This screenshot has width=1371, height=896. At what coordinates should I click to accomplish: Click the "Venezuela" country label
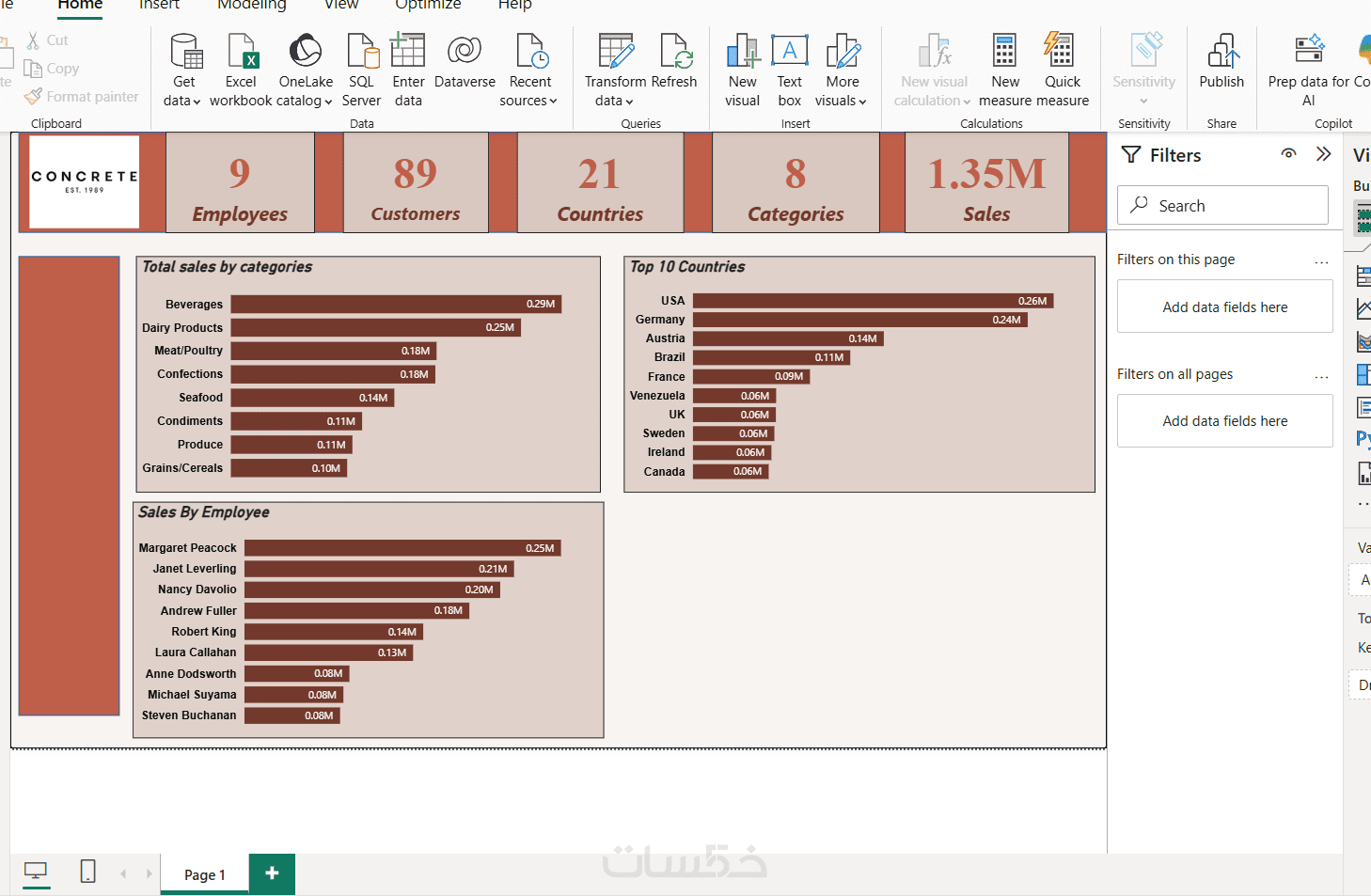coord(657,396)
